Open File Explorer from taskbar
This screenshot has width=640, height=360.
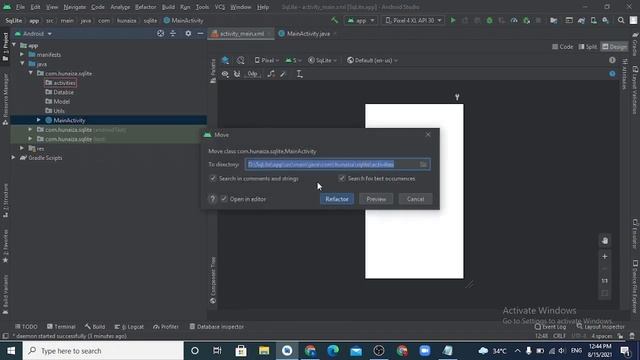[x=264, y=351]
